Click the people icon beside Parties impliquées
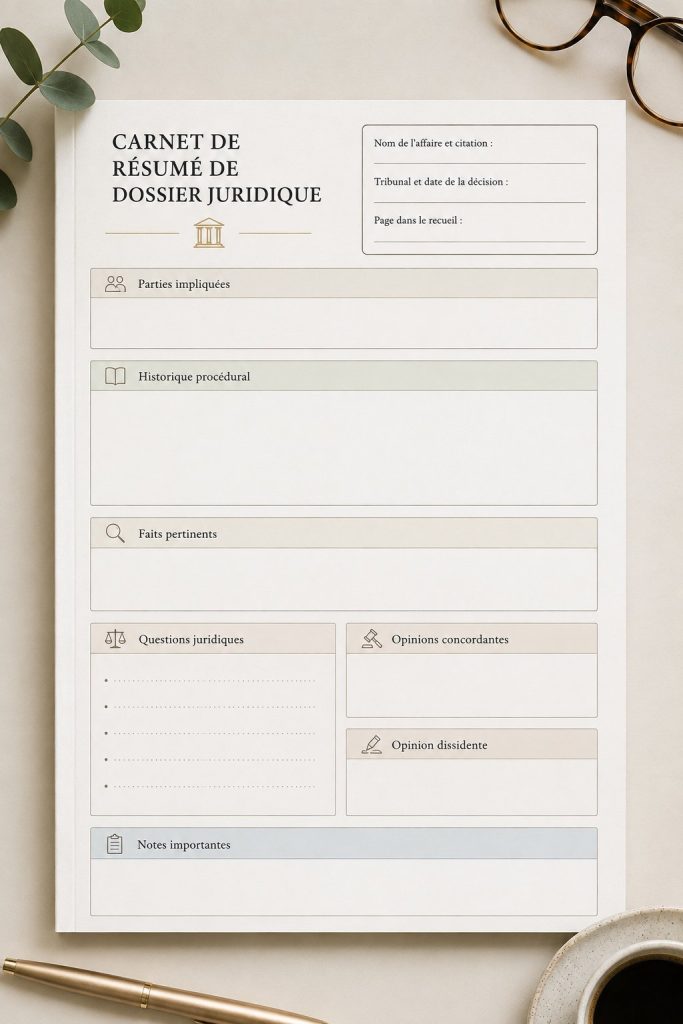 pos(116,283)
